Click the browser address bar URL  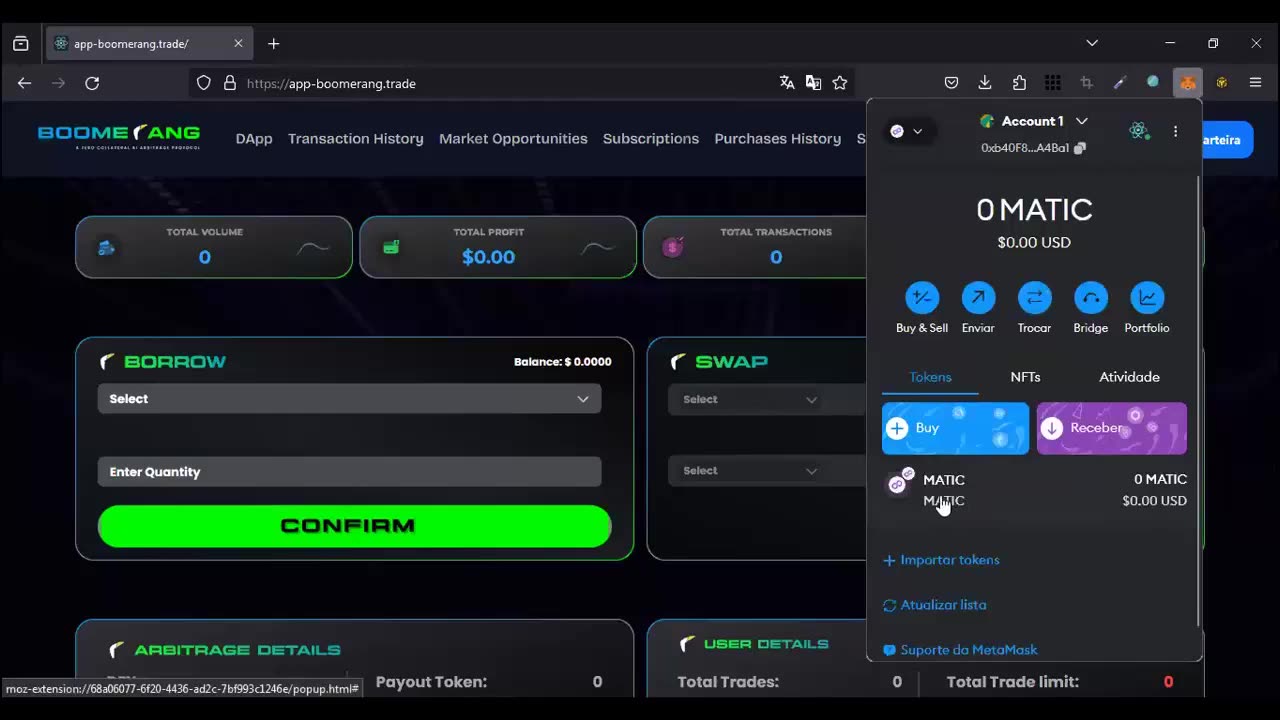point(331,83)
